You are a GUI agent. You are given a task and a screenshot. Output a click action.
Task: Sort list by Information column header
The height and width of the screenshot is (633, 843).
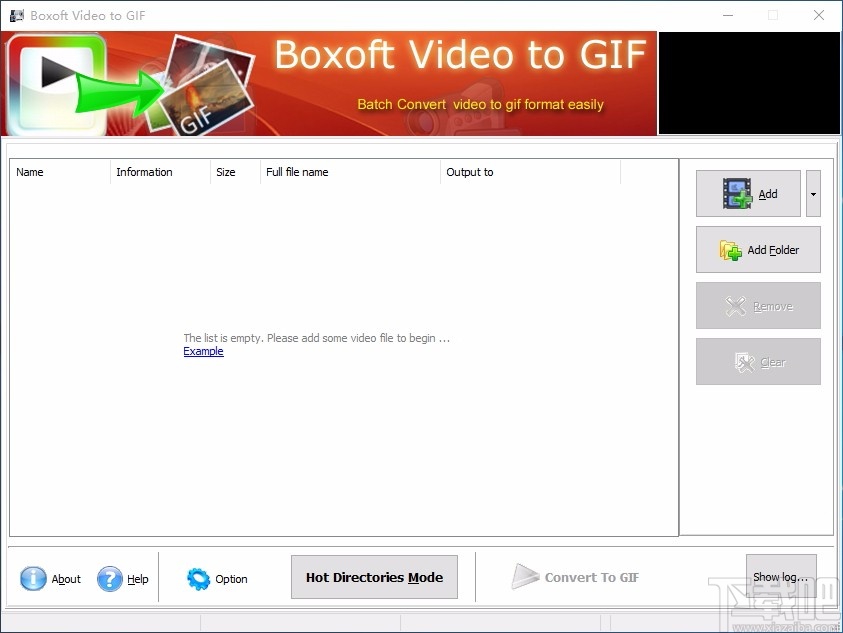tap(160, 172)
